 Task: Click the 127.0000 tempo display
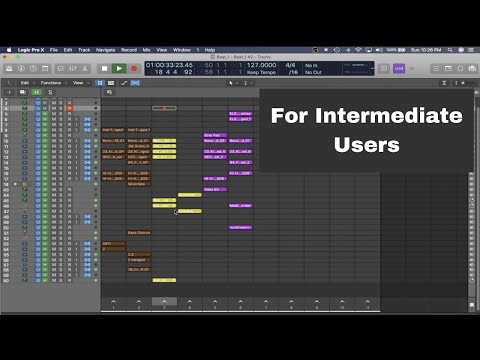tap(261, 65)
